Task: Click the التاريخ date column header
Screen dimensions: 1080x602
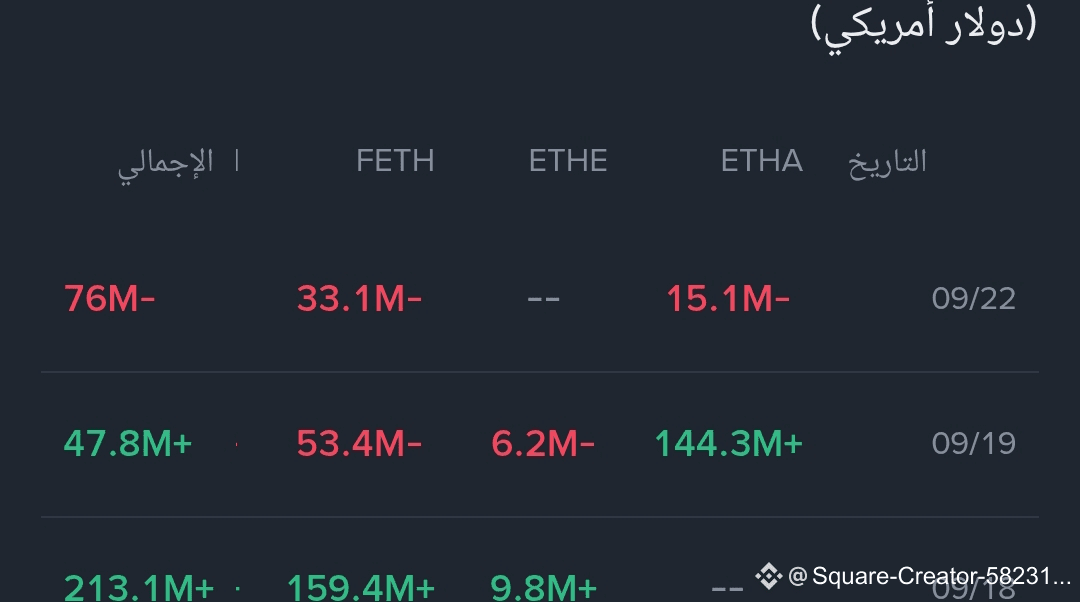Action: [887, 164]
